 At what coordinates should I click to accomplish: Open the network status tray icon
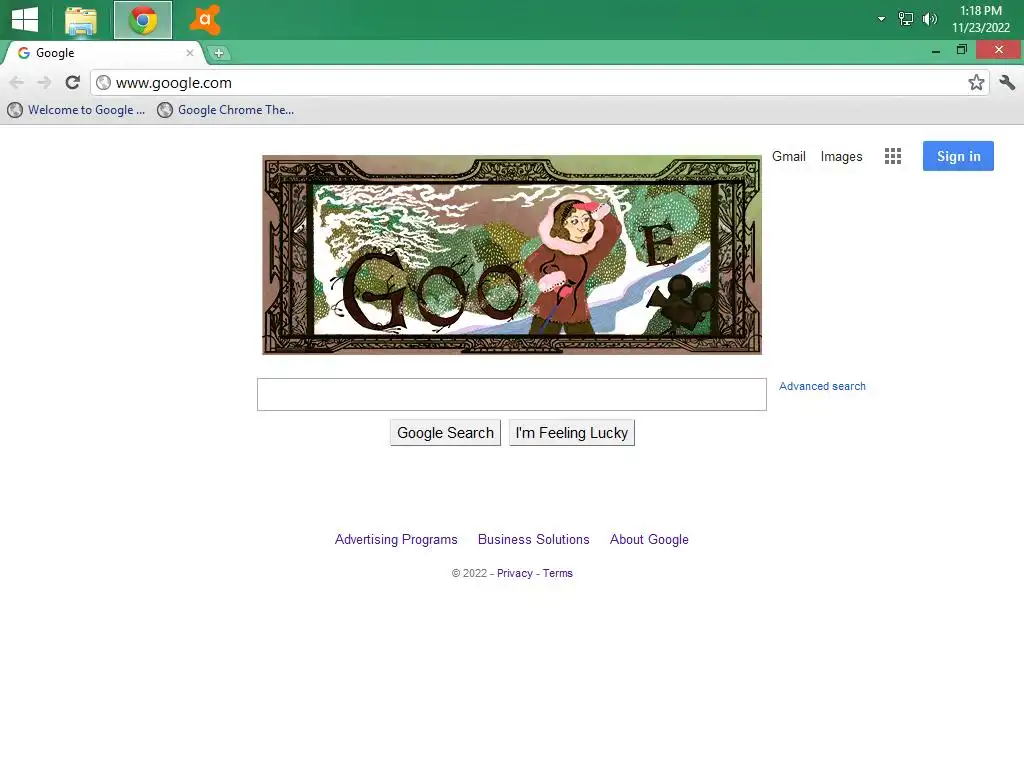(x=906, y=19)
